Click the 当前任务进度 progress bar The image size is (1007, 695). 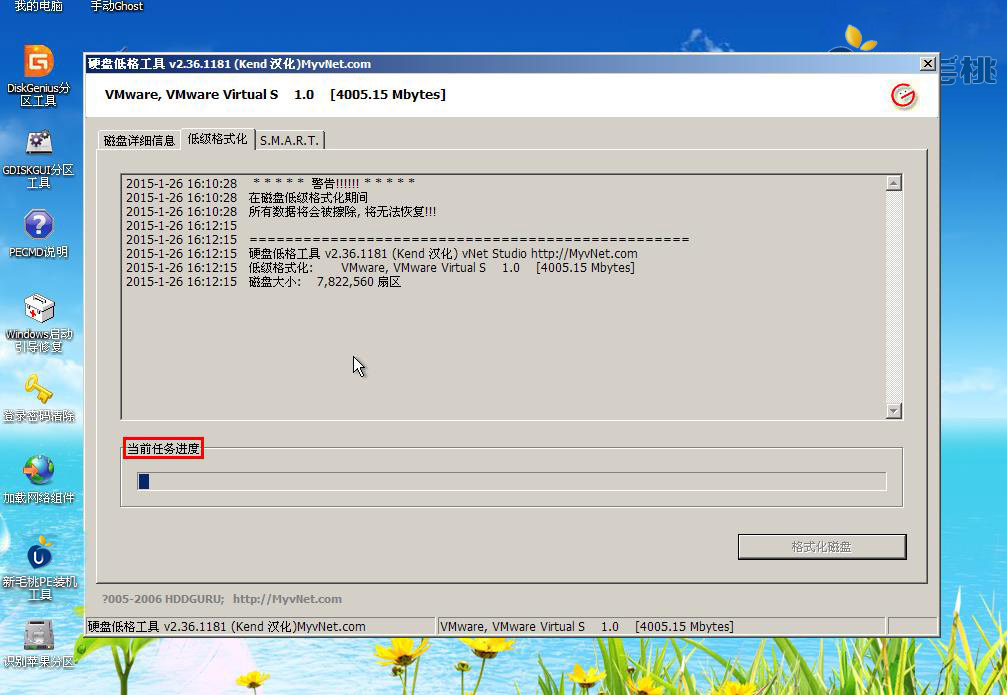512,481
